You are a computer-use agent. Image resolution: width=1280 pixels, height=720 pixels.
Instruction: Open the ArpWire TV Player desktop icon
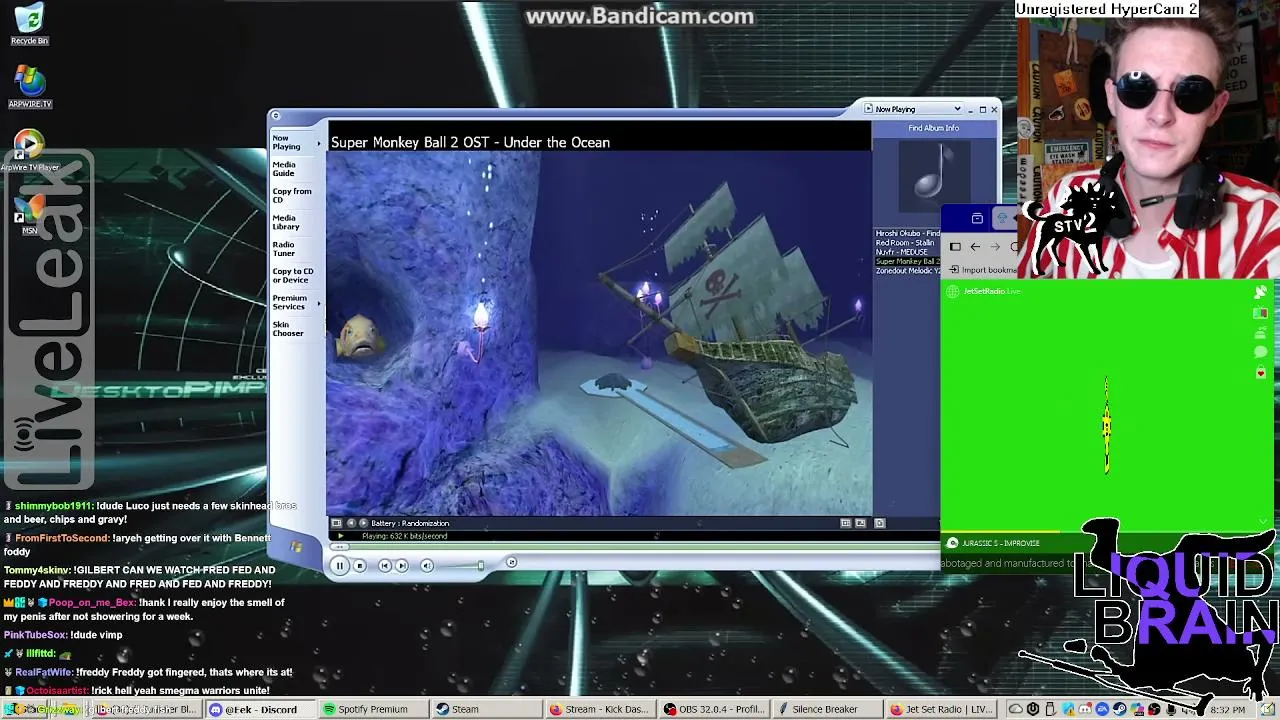[29, 152]
